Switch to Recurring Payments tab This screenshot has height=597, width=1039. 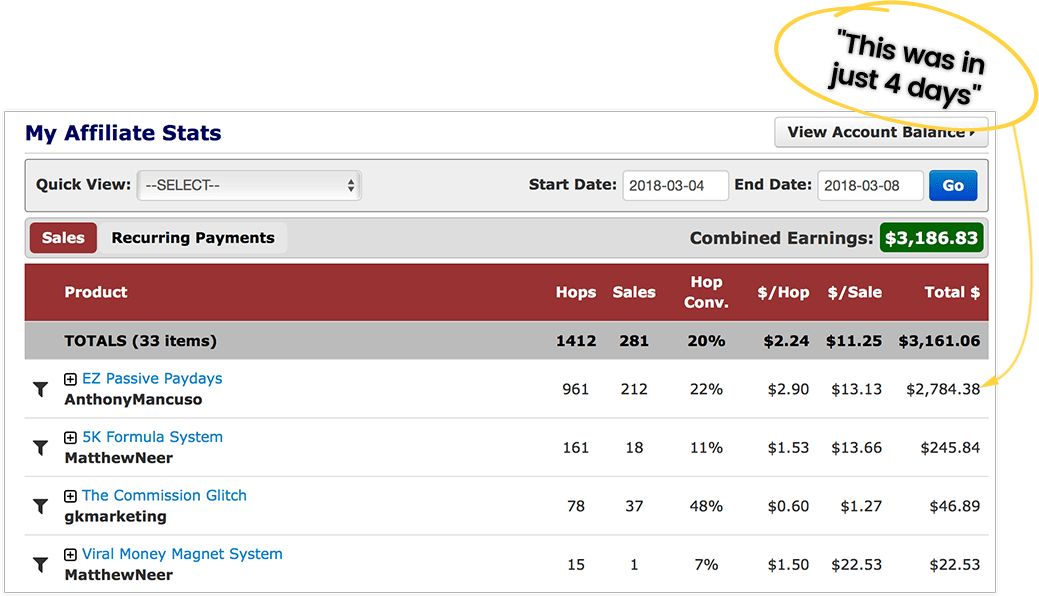click(193, 238)
